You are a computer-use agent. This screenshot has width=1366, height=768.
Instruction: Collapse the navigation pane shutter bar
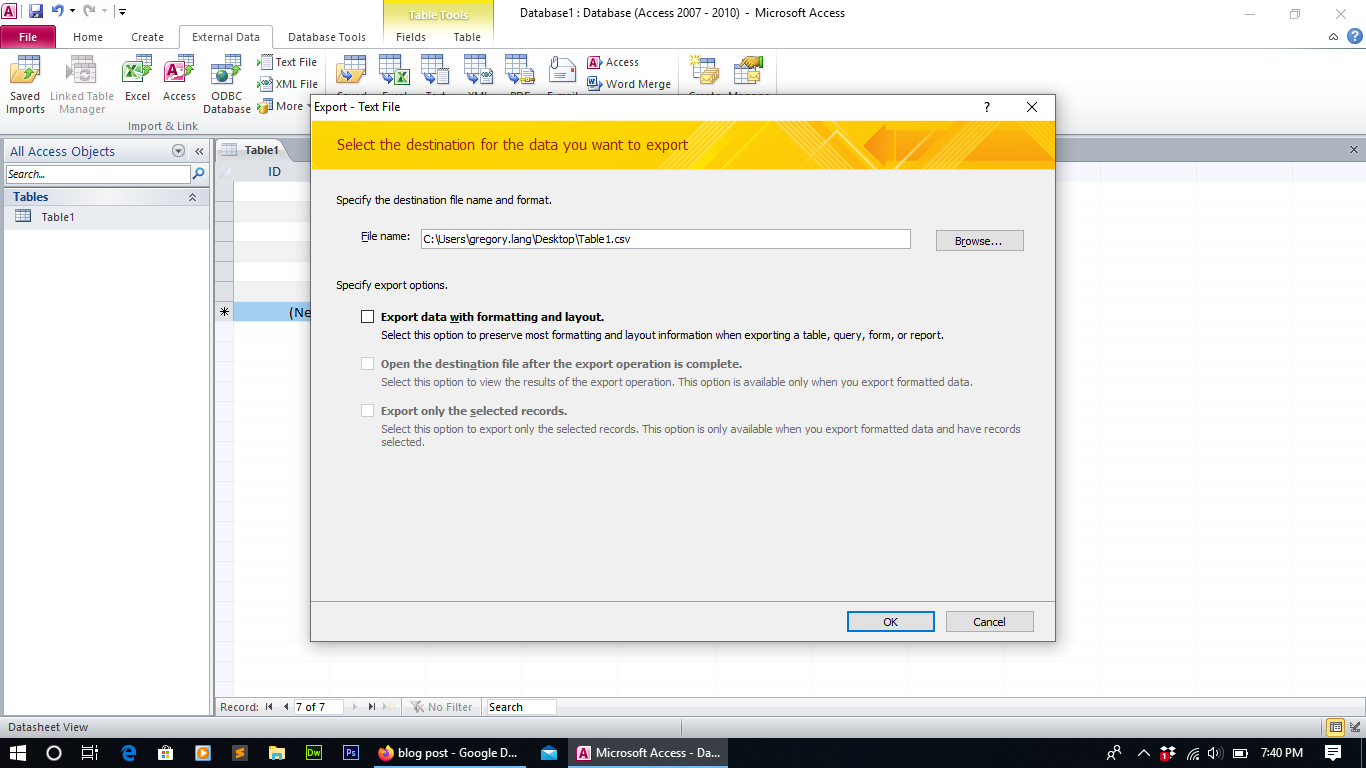[x=199, y=151]
